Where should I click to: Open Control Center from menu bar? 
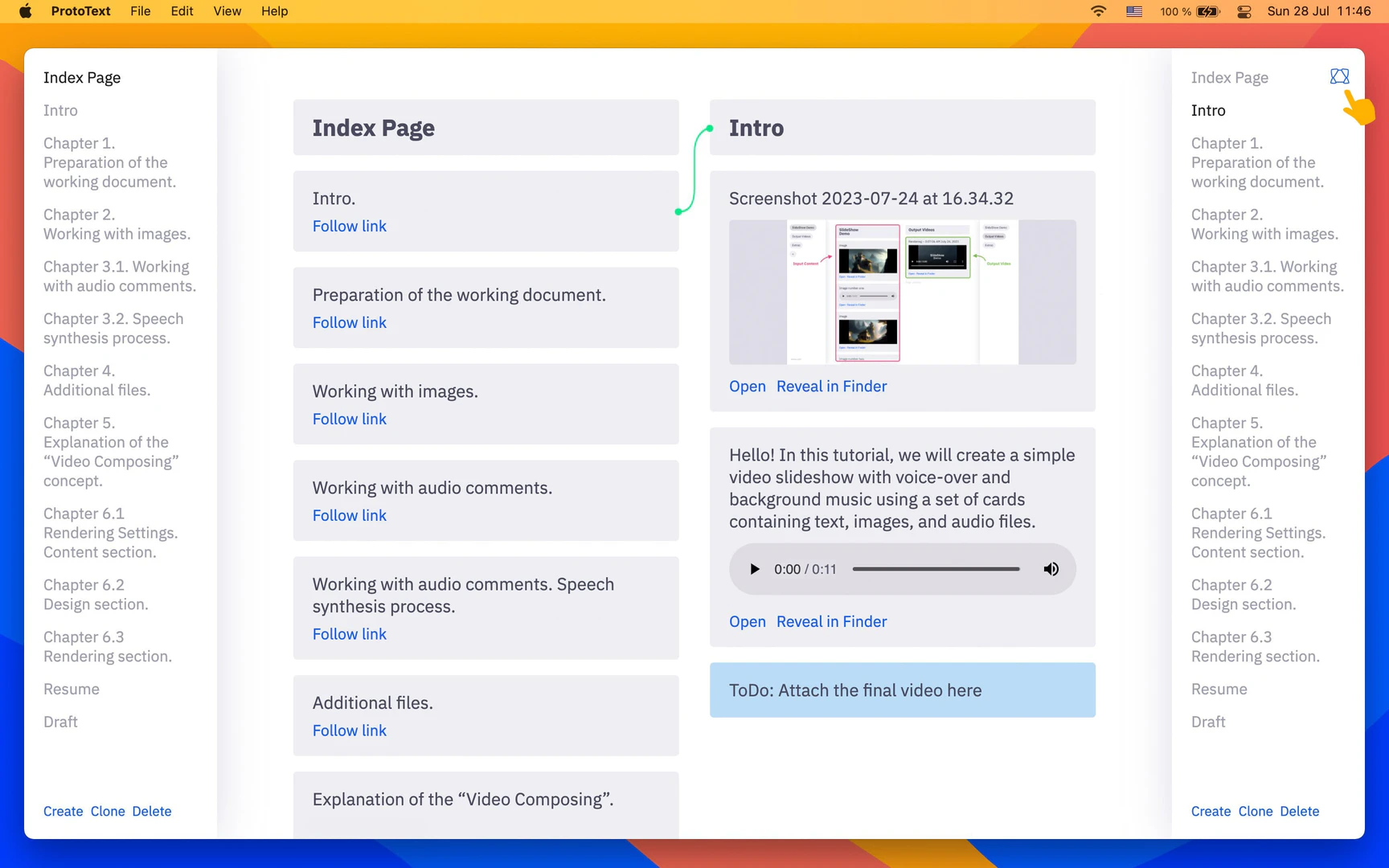click(x=1244, y=11)
